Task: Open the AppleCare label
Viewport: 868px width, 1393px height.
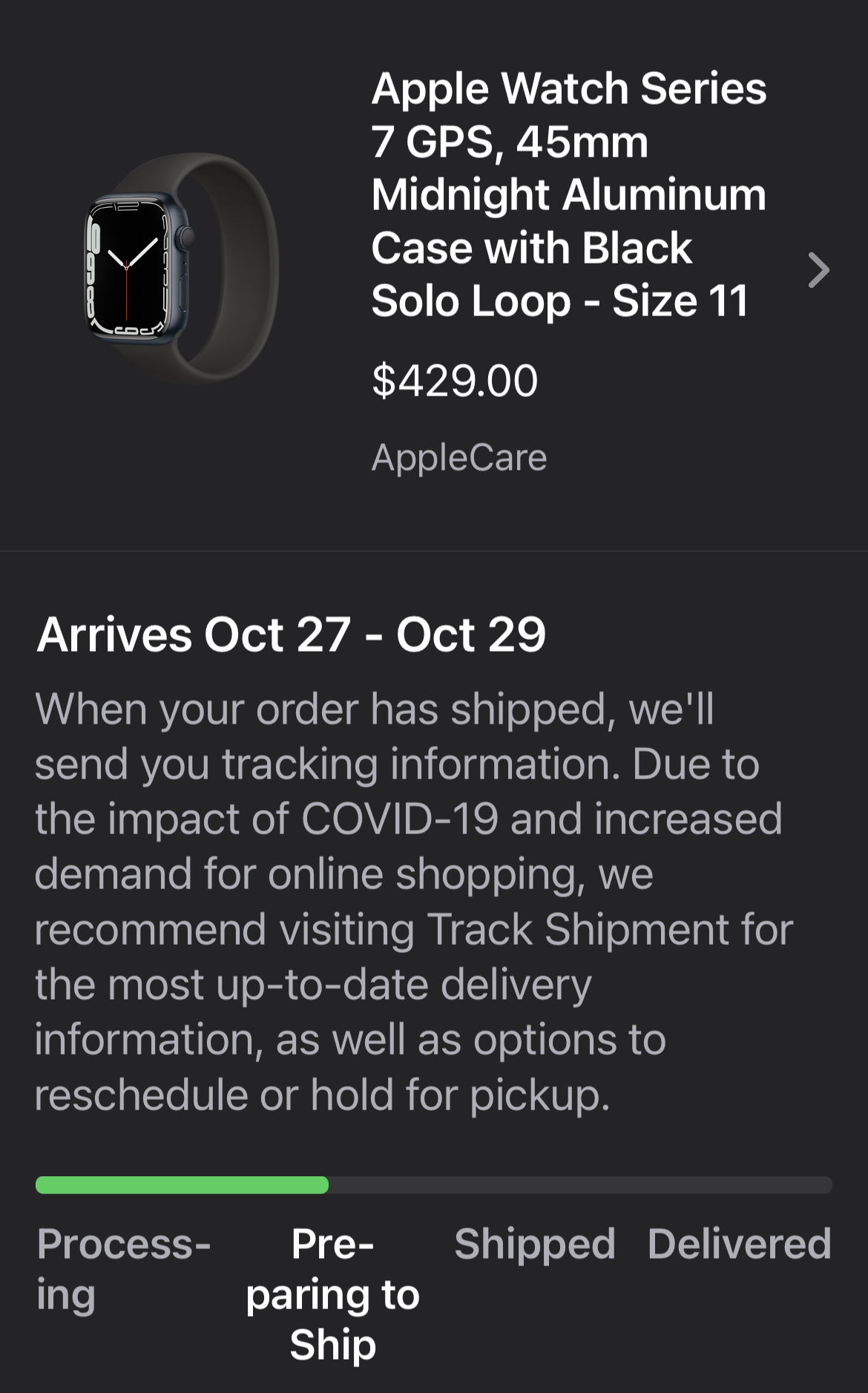Action: tap(459, 457)
